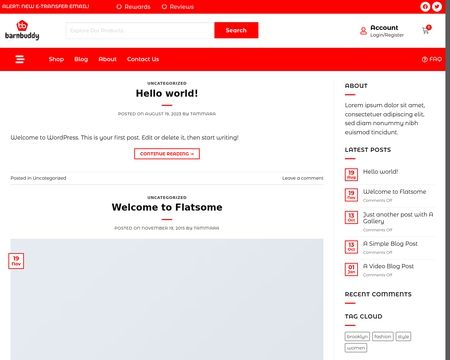Click the barnbuddy logo
This screenshot has height=360, width=450.
tap(22, 30)
